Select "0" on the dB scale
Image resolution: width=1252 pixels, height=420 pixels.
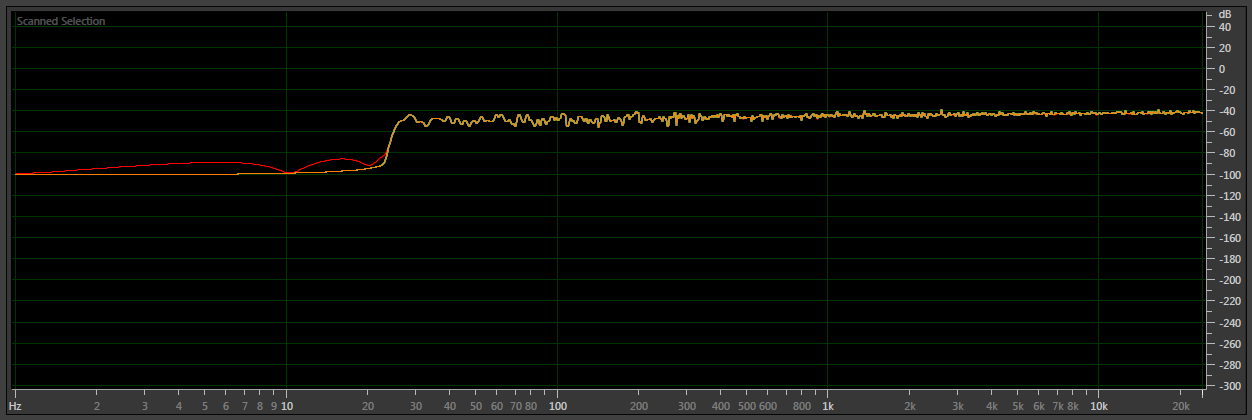(1221, 69)
